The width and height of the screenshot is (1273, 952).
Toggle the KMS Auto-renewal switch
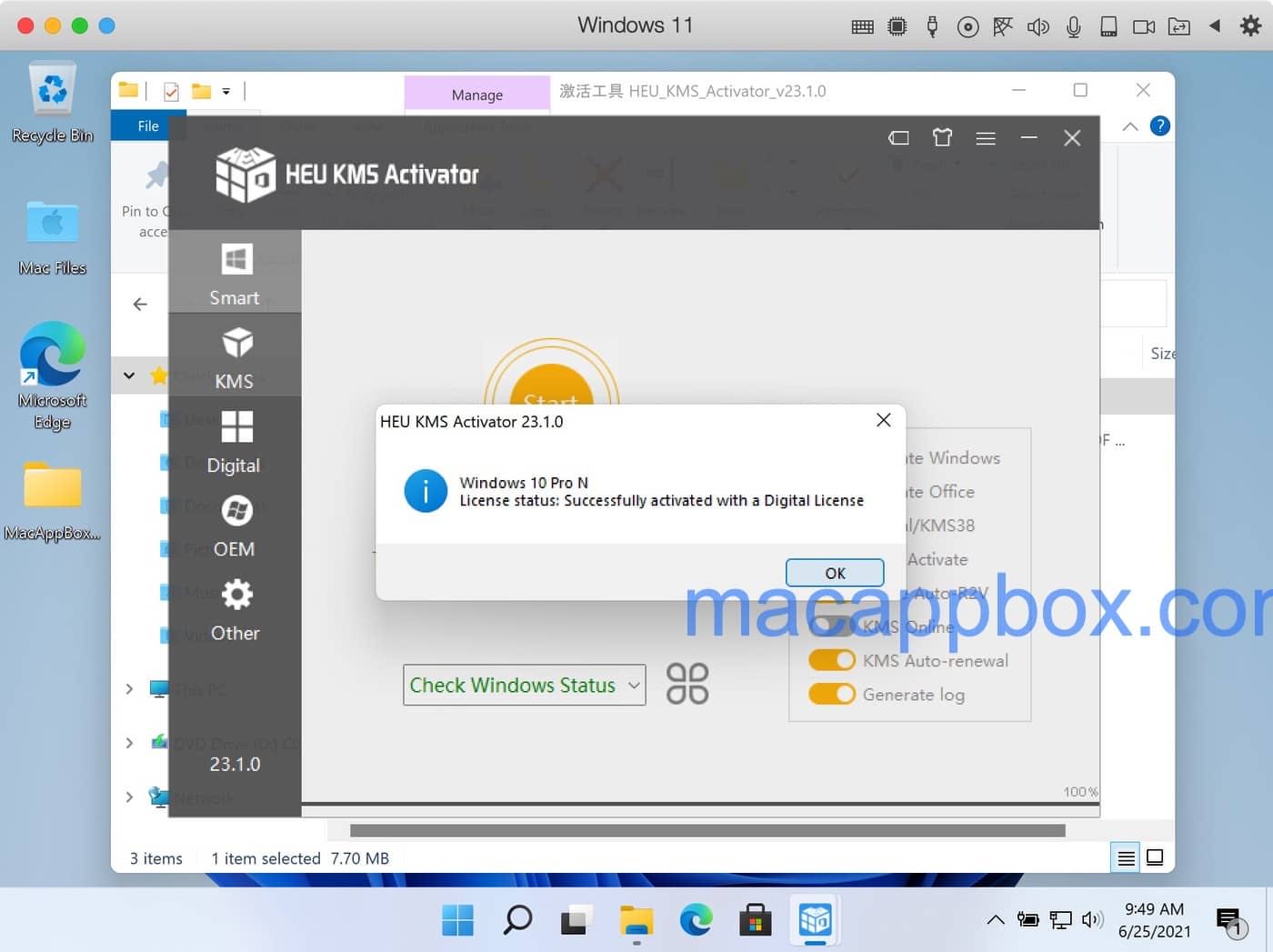pyautogui.click(x=832, y=660)
